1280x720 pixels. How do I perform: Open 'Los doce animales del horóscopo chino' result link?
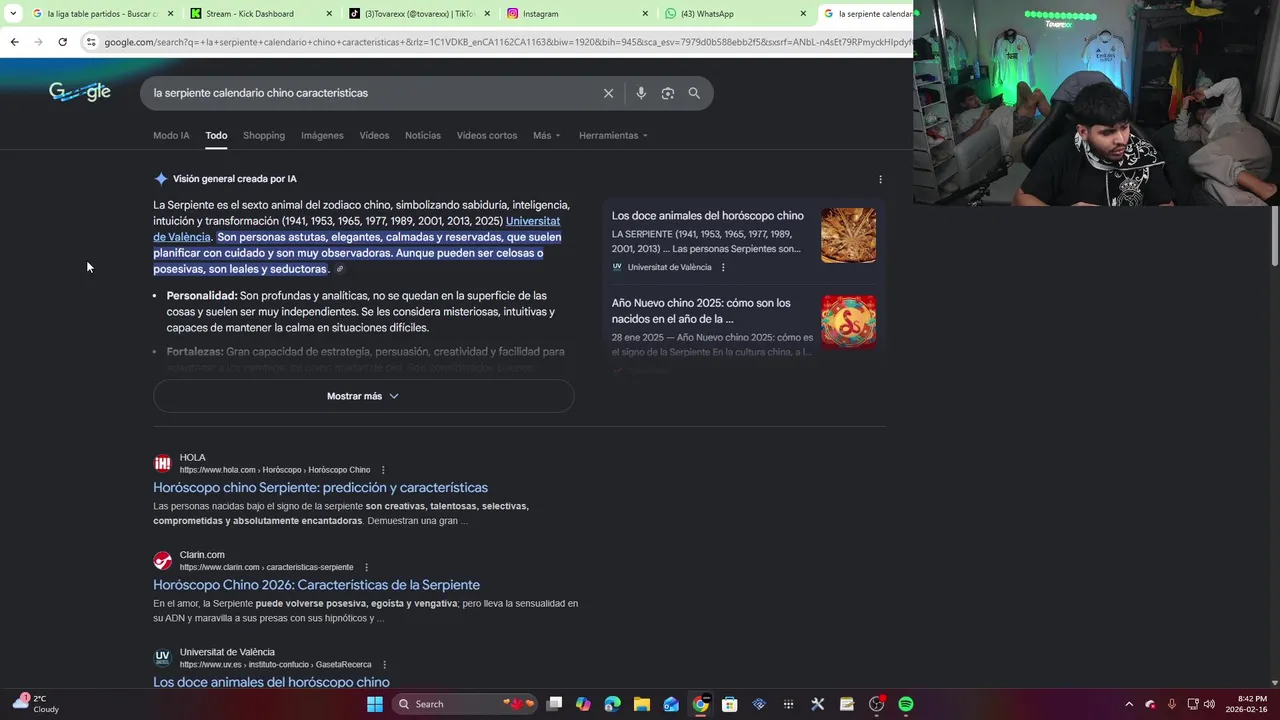[271, 682]
